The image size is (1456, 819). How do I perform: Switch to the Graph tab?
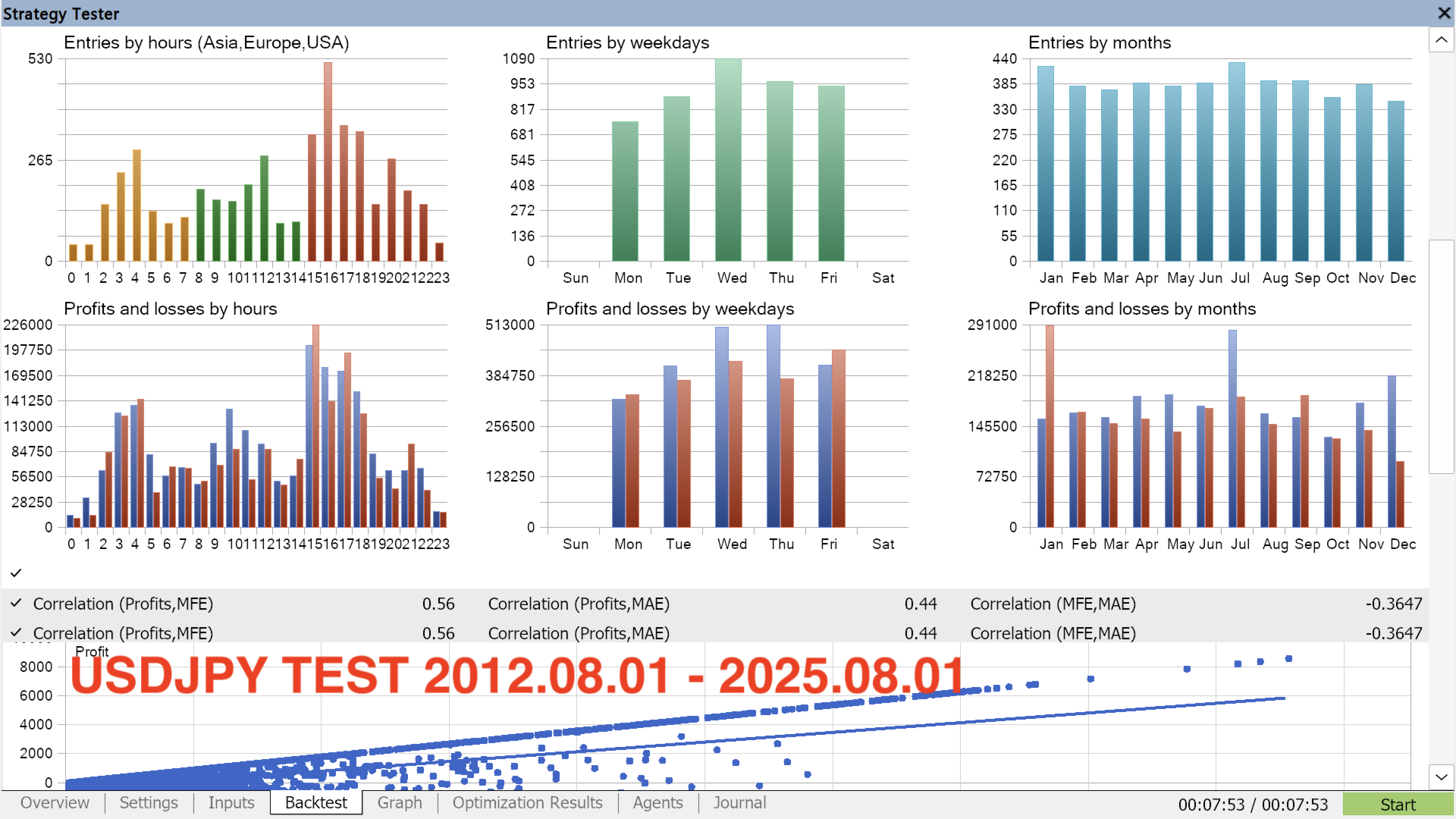tap(400, 803)
